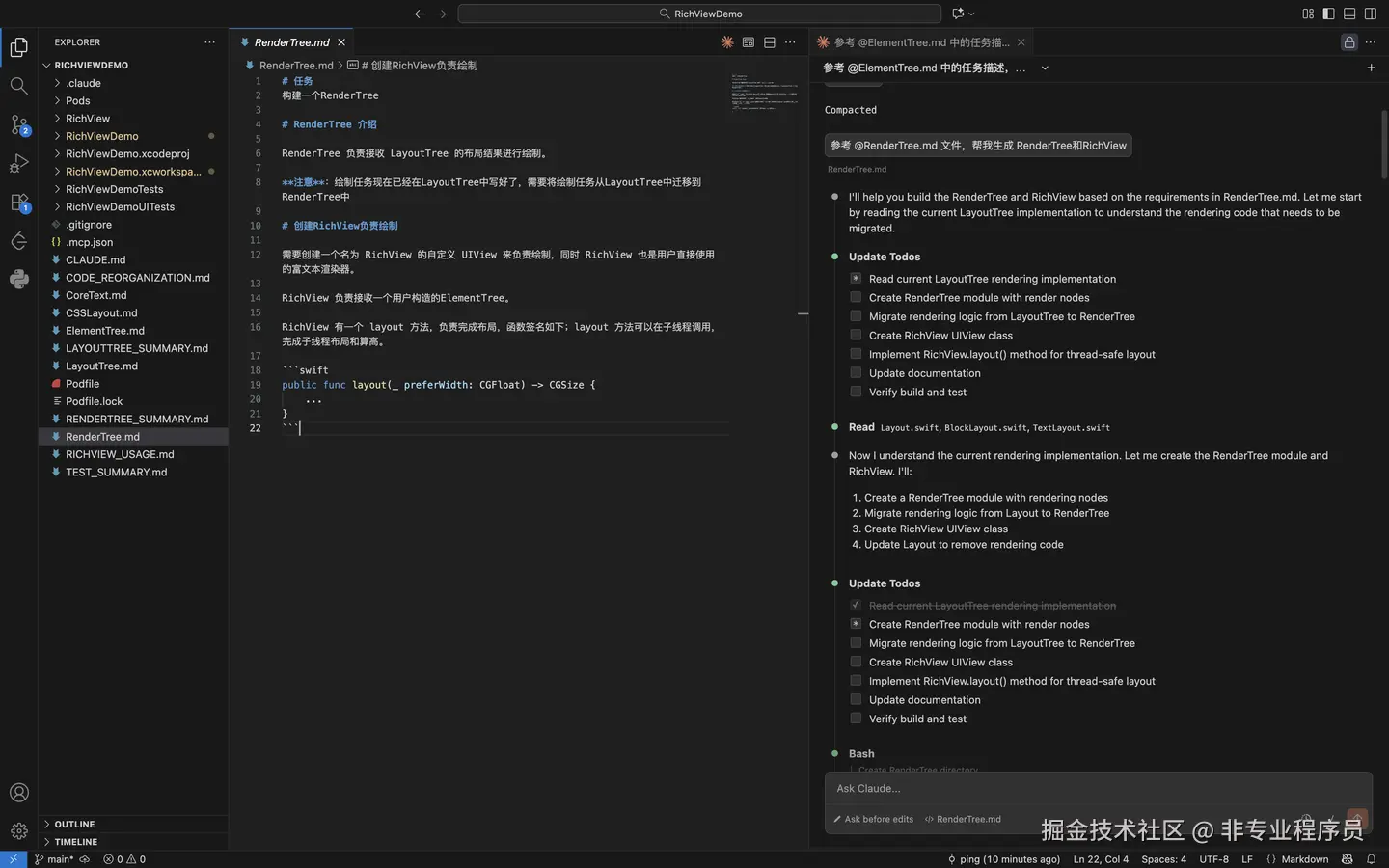1389x868 pixels.
Task: Open Source Control view
Action: 18,124
